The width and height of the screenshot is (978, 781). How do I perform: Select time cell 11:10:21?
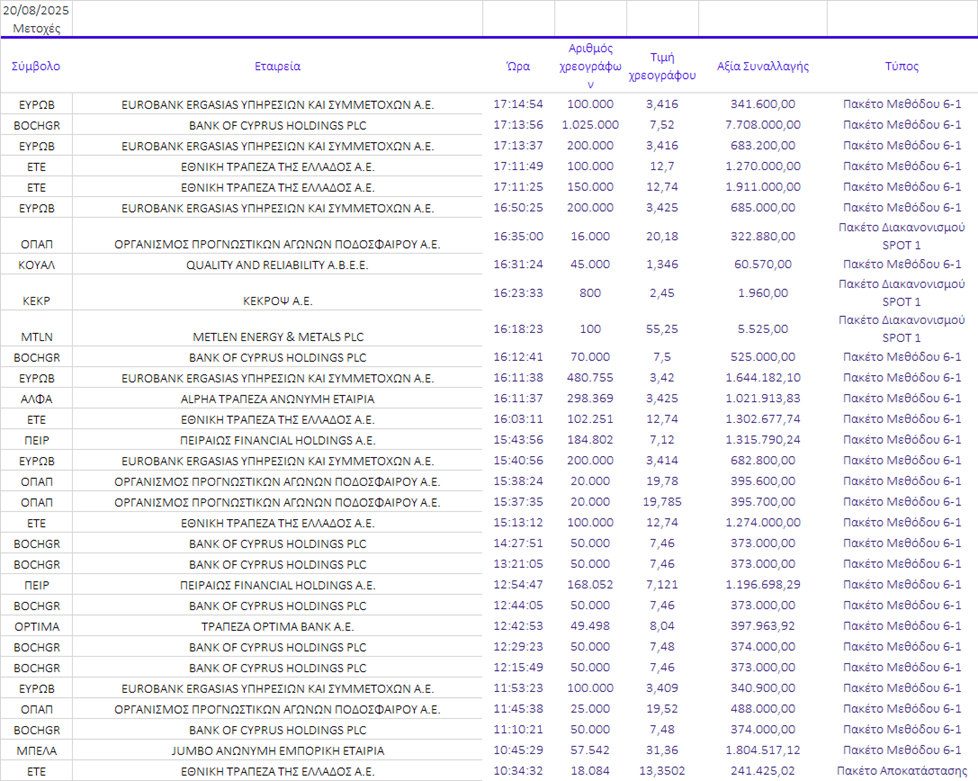coord(518,729)
